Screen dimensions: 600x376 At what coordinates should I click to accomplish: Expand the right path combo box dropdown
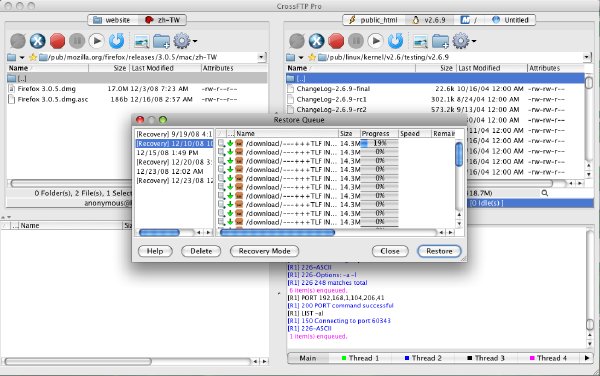(x=587, y=57)
